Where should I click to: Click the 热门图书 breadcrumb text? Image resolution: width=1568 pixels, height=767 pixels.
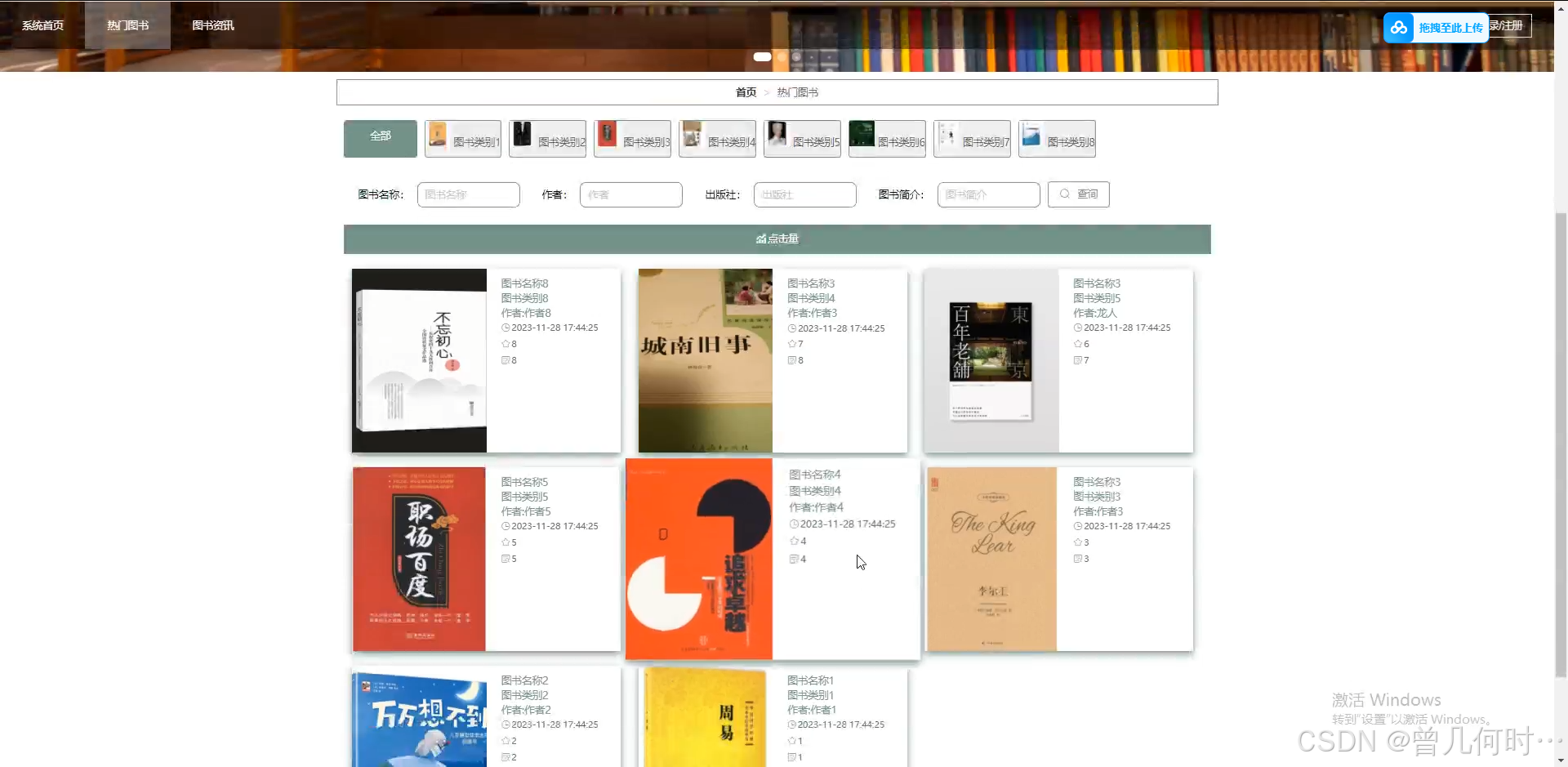click(x=797, y=92)
